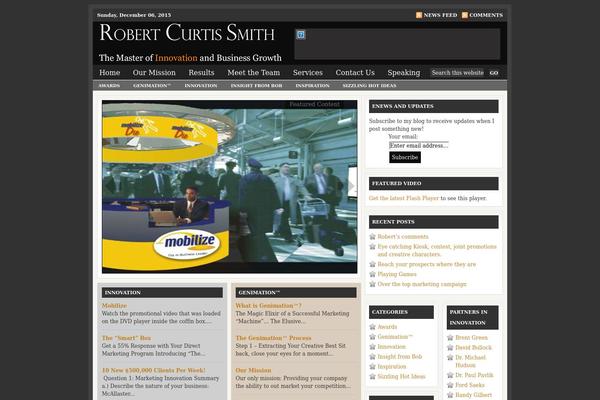Click star icon beside Robert's comments post

(x=372, y=237)
